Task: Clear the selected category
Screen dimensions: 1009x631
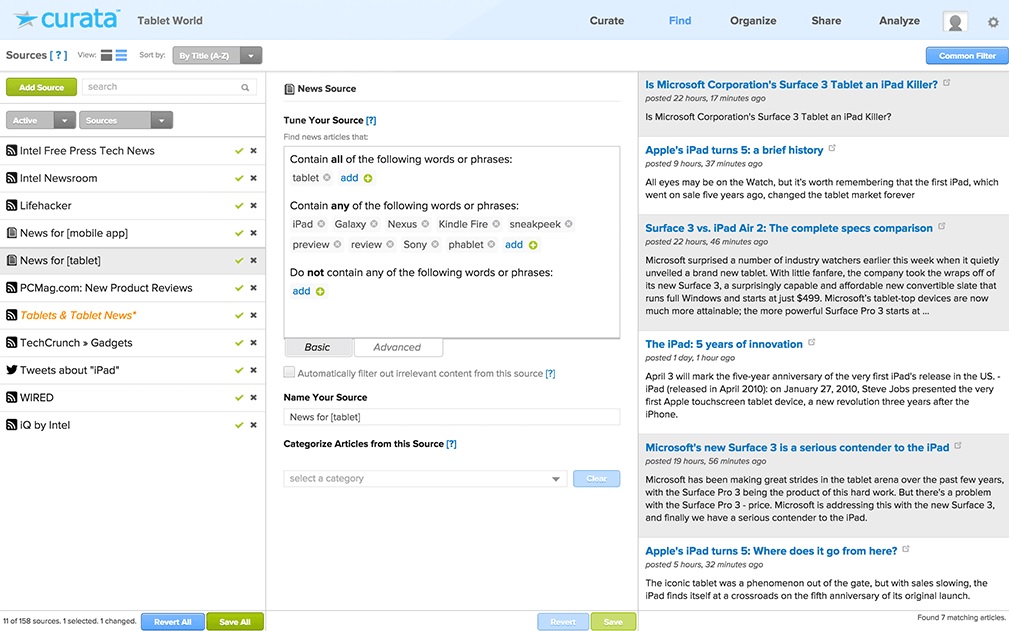Action: point(597,479)
